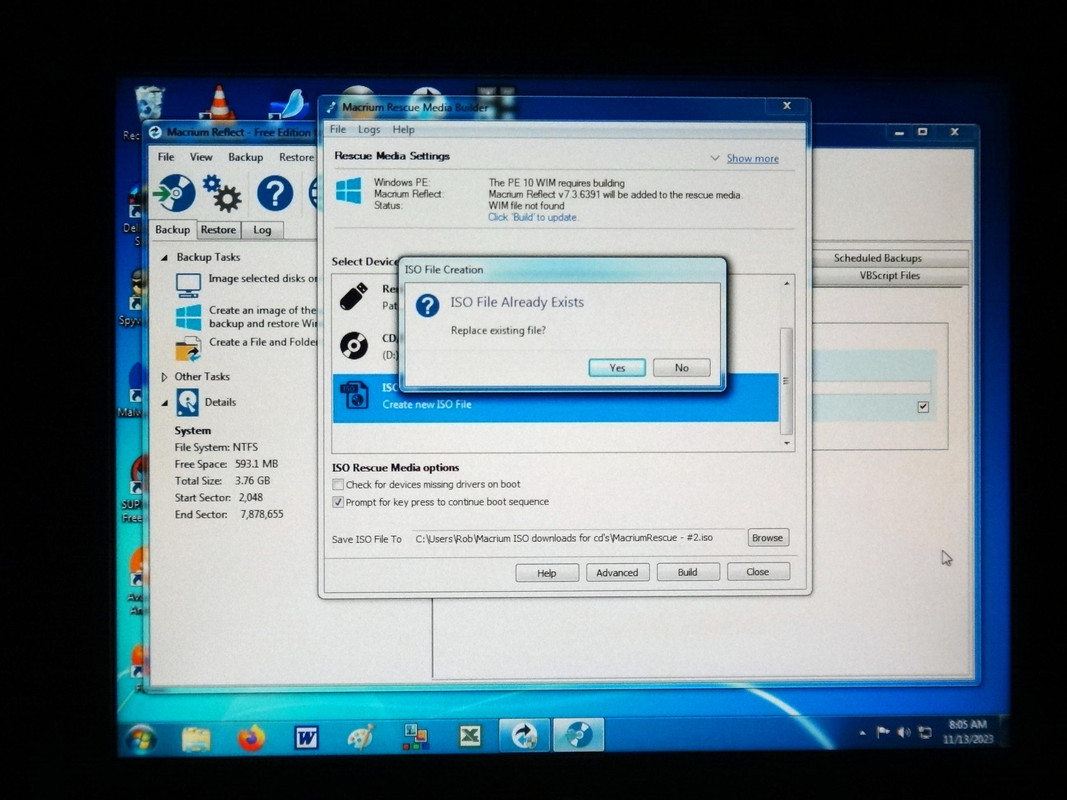Click the Image selected disks monitor icon
This screenshot has height=800, width=1067.
pos(188,284)
